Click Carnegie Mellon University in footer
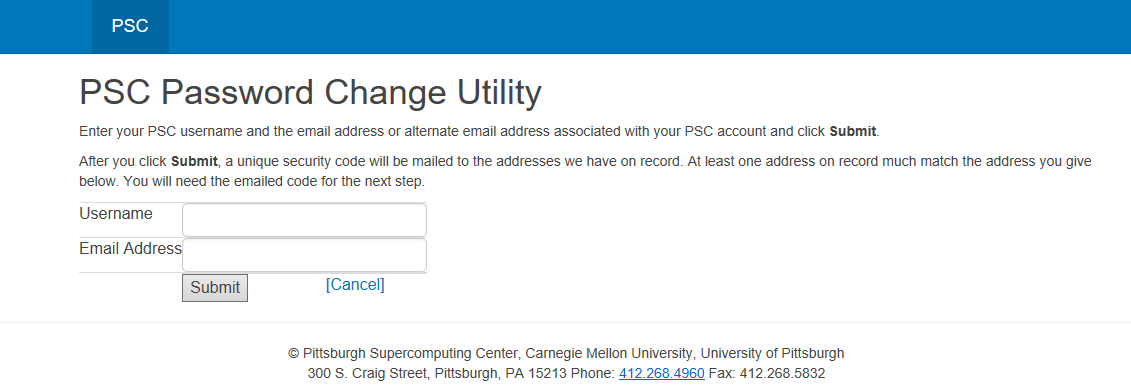This screenshot has height=387, width=1131. (x=609, y=353)
